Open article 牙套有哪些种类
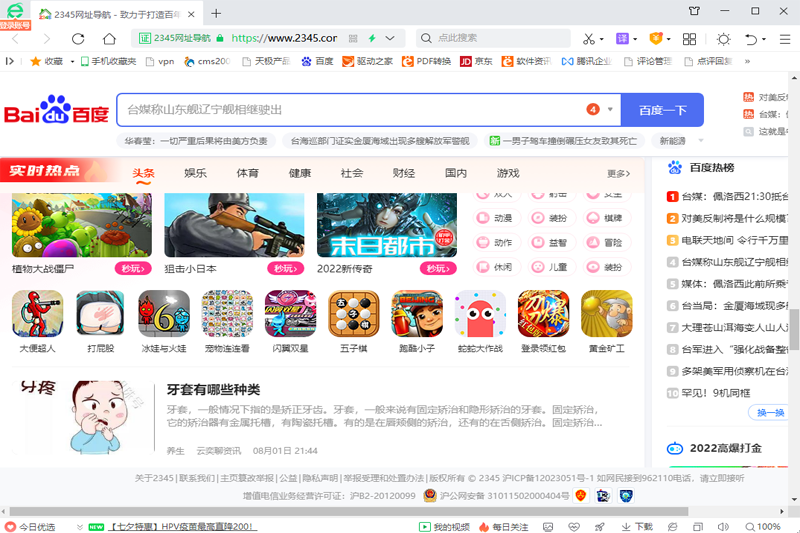Viewport: 800px width, 533px height. tap(213, 390)
